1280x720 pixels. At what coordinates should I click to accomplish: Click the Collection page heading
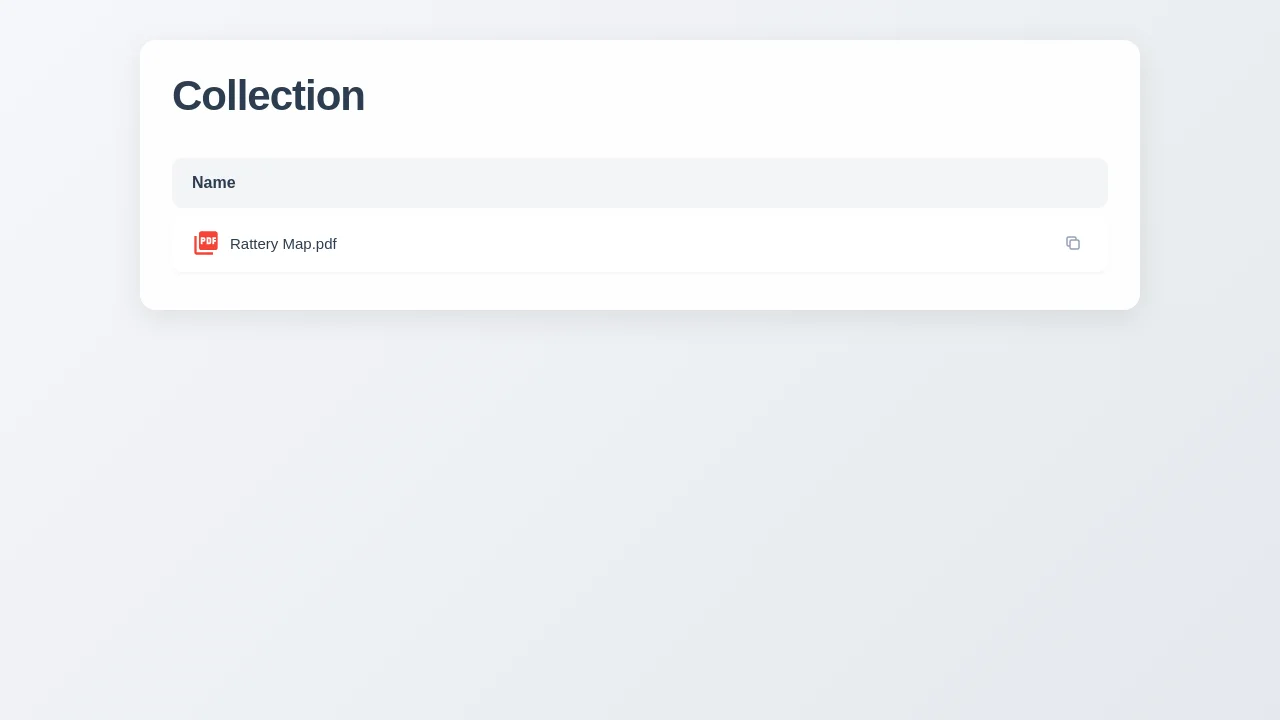pos(268,96)
